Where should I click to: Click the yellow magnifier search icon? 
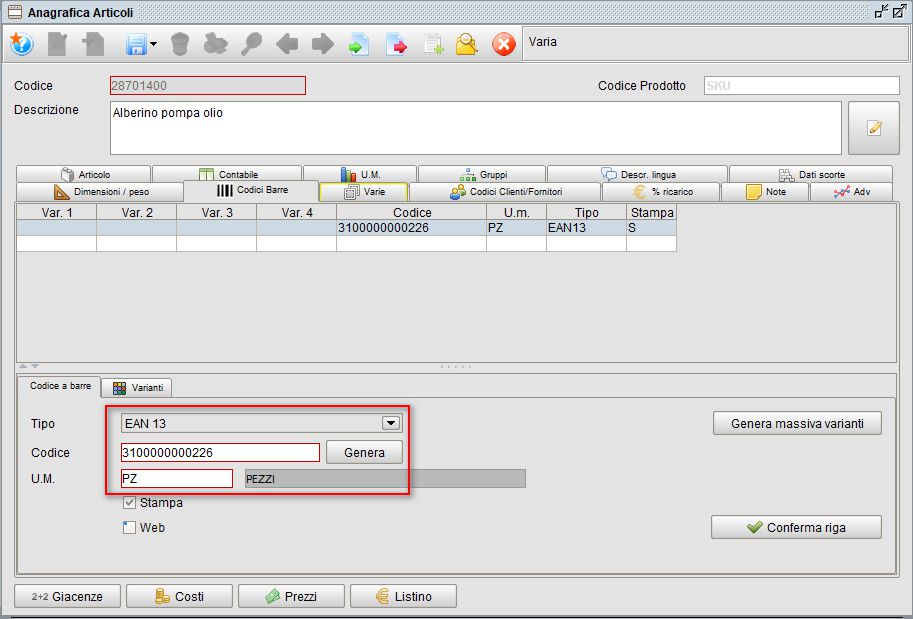tap(467, 44)
